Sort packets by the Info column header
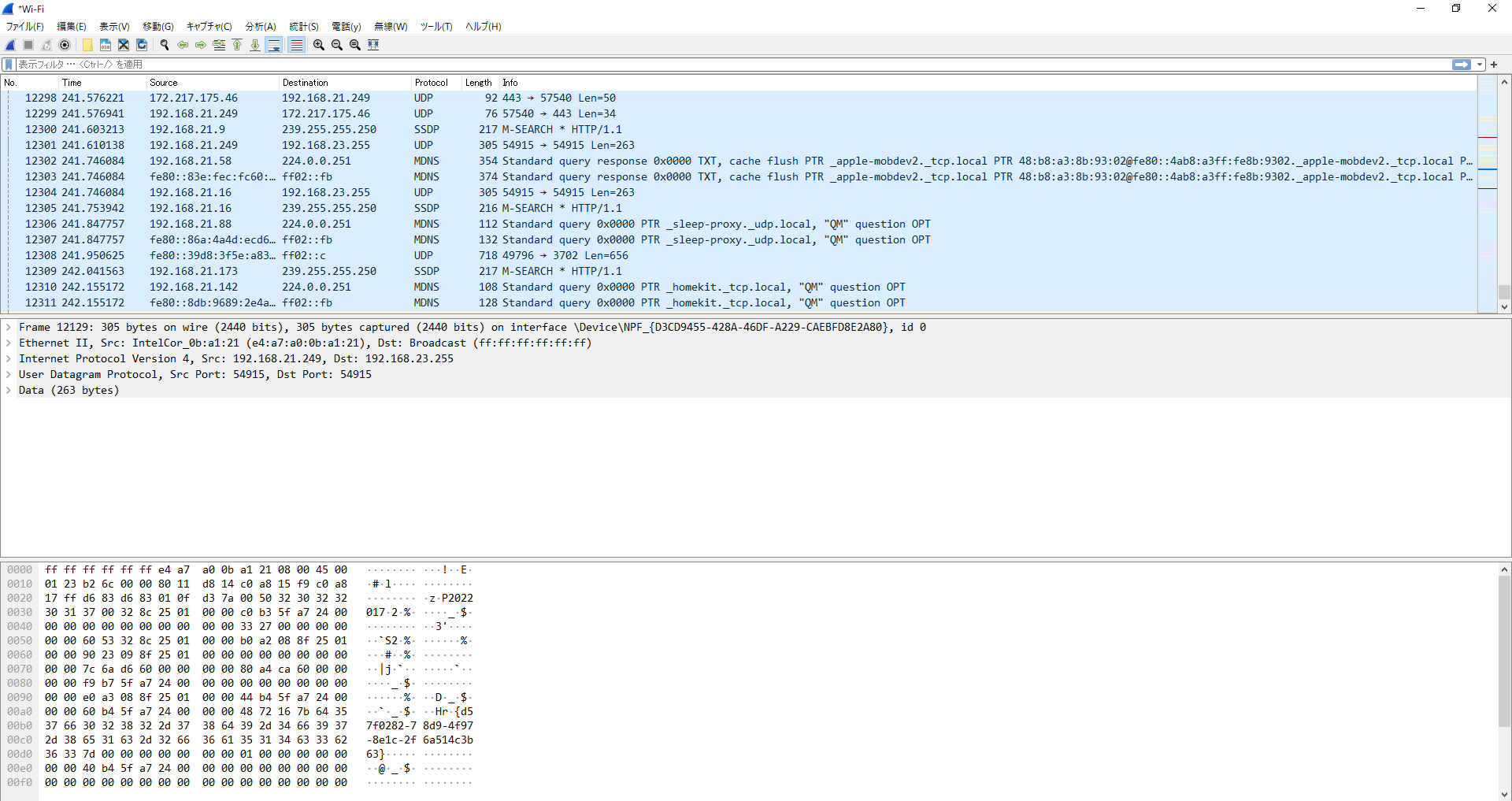 click(988, 83)
